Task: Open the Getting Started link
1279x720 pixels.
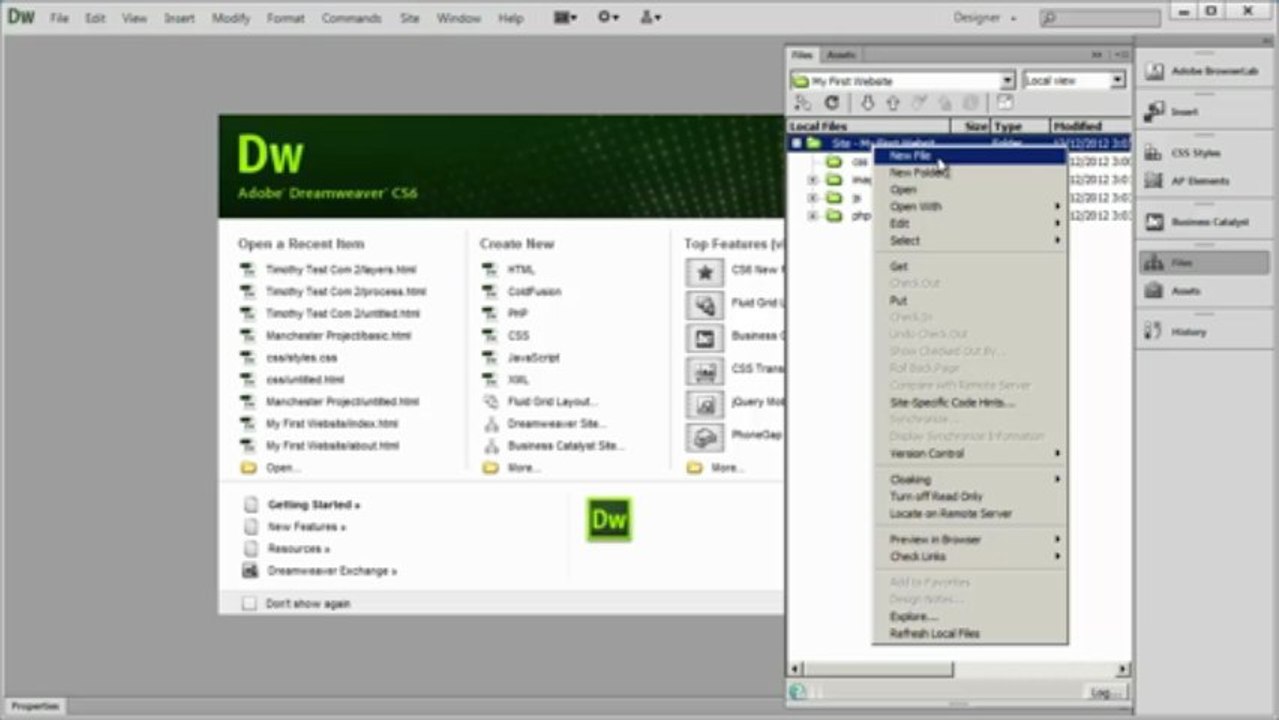Action: click(x=314, y=505)
